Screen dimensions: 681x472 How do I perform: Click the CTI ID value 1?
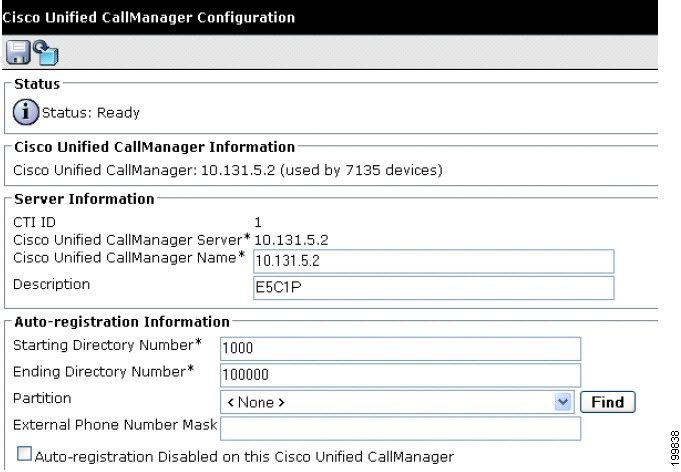point(258,222)
